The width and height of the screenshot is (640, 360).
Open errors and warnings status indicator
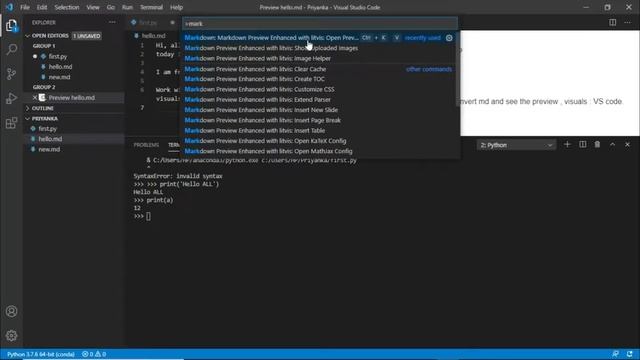94,354
